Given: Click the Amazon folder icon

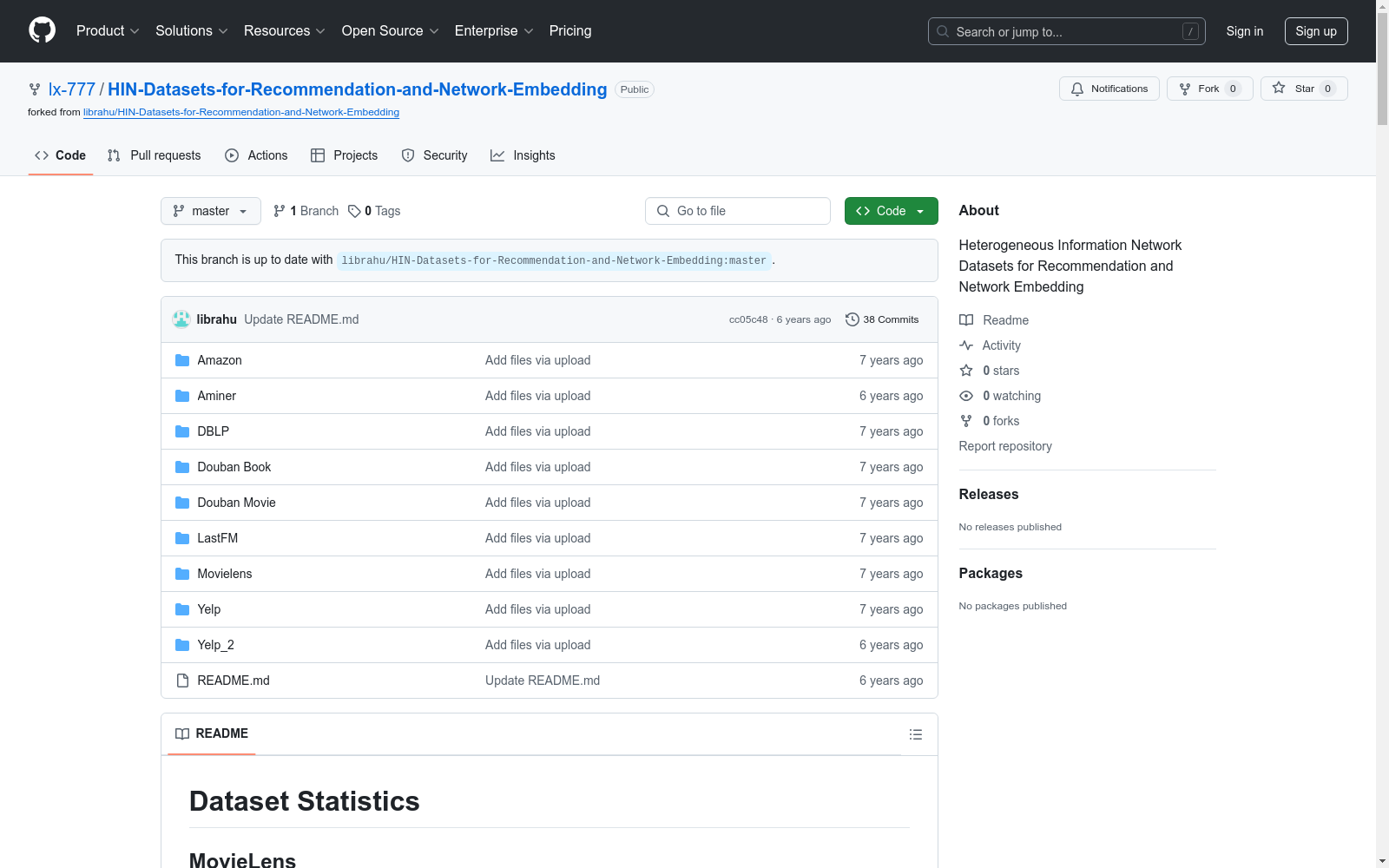Looking at the screenshot, I should [x=182, y=360].
